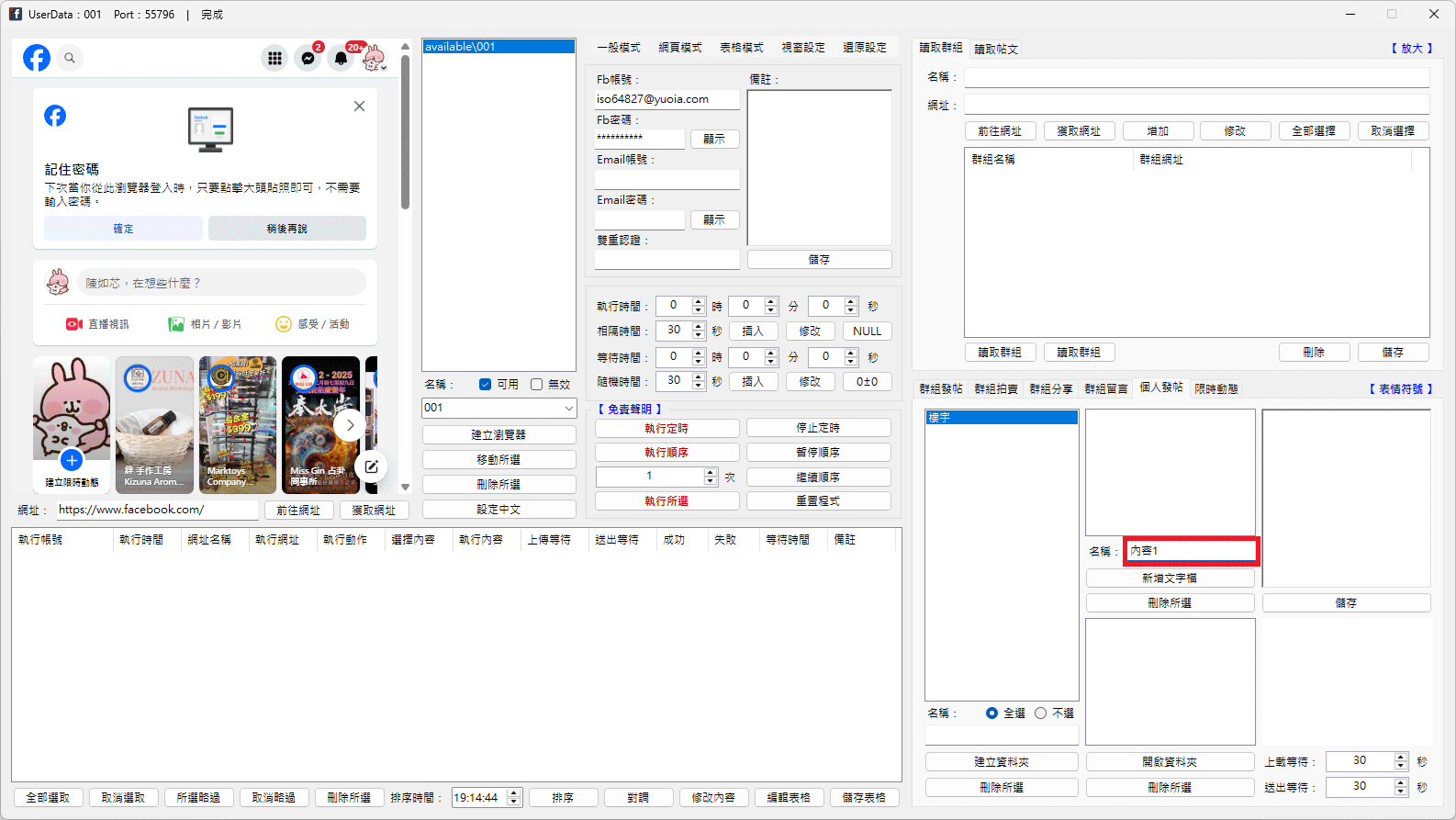This screenshot has width=1456, height=820.
Task: Click the 表情符號 link
Action: tap(1400, 389)
